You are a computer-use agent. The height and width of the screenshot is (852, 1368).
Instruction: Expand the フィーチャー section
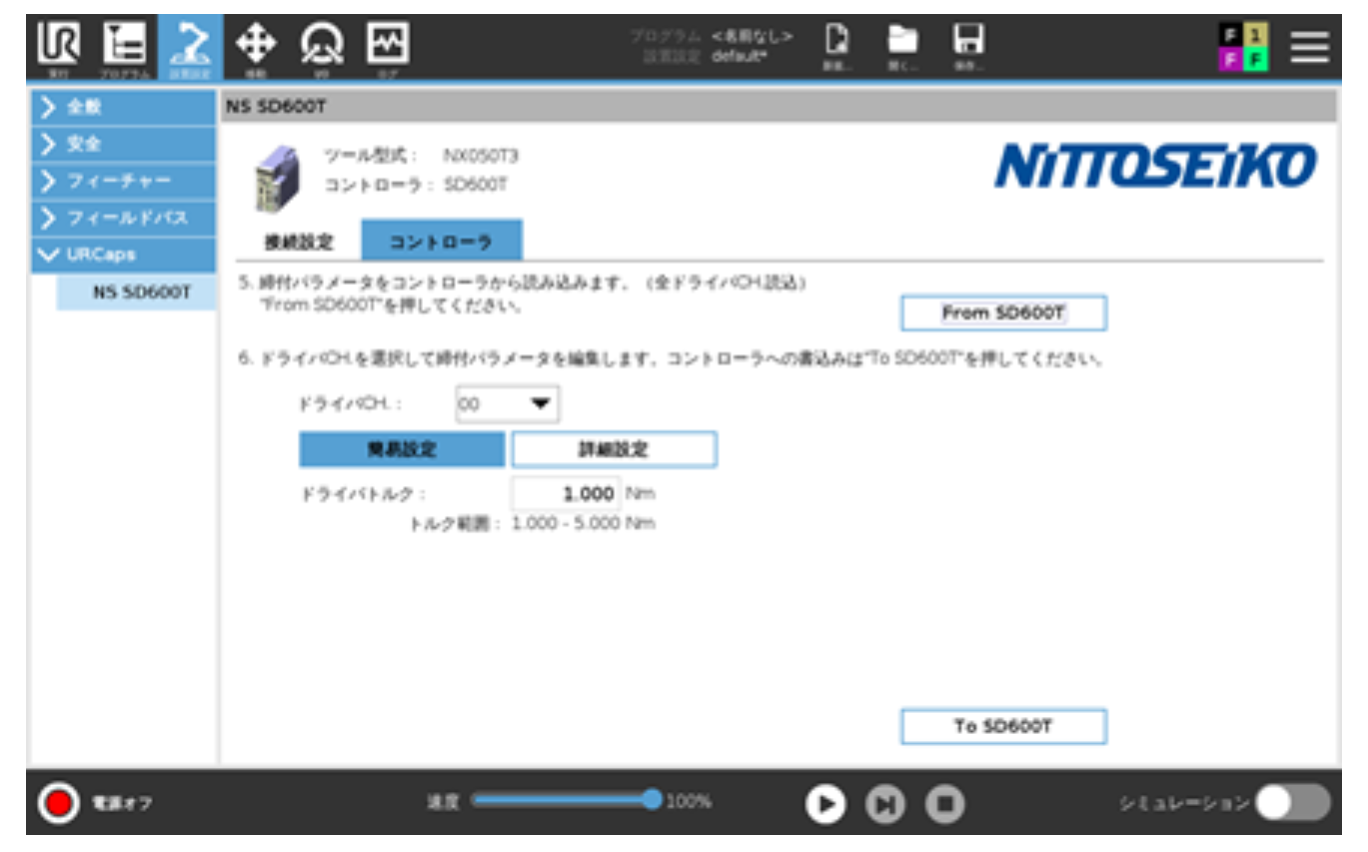124,182
